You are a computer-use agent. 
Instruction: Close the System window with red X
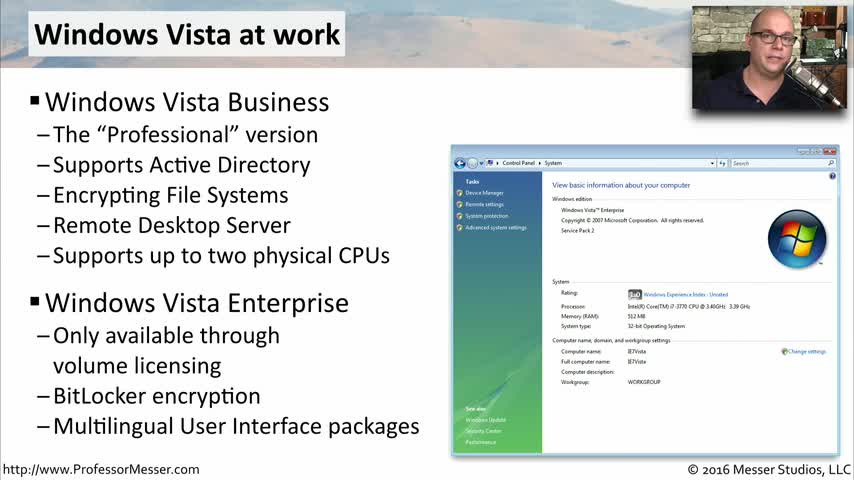point(829,151)
